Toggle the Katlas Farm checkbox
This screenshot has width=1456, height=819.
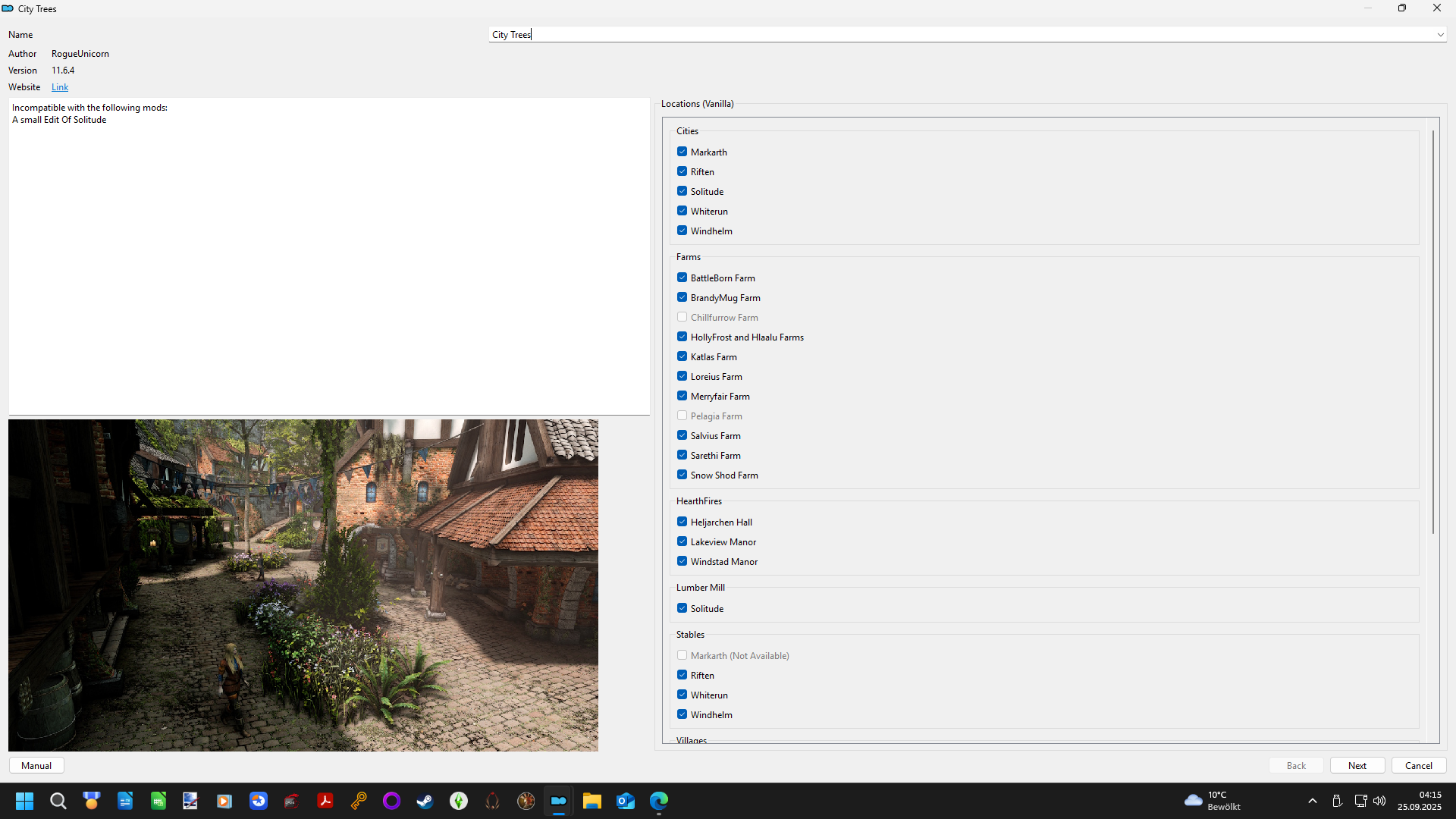(x=682, y=356)
